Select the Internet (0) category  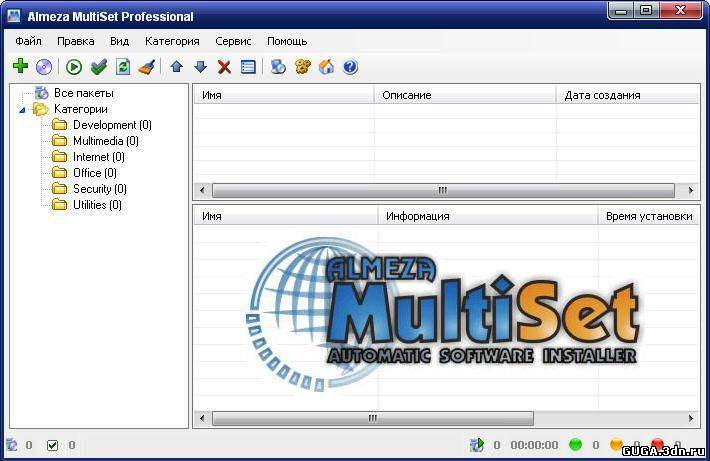pyautogui.click(x=99, y=157)
